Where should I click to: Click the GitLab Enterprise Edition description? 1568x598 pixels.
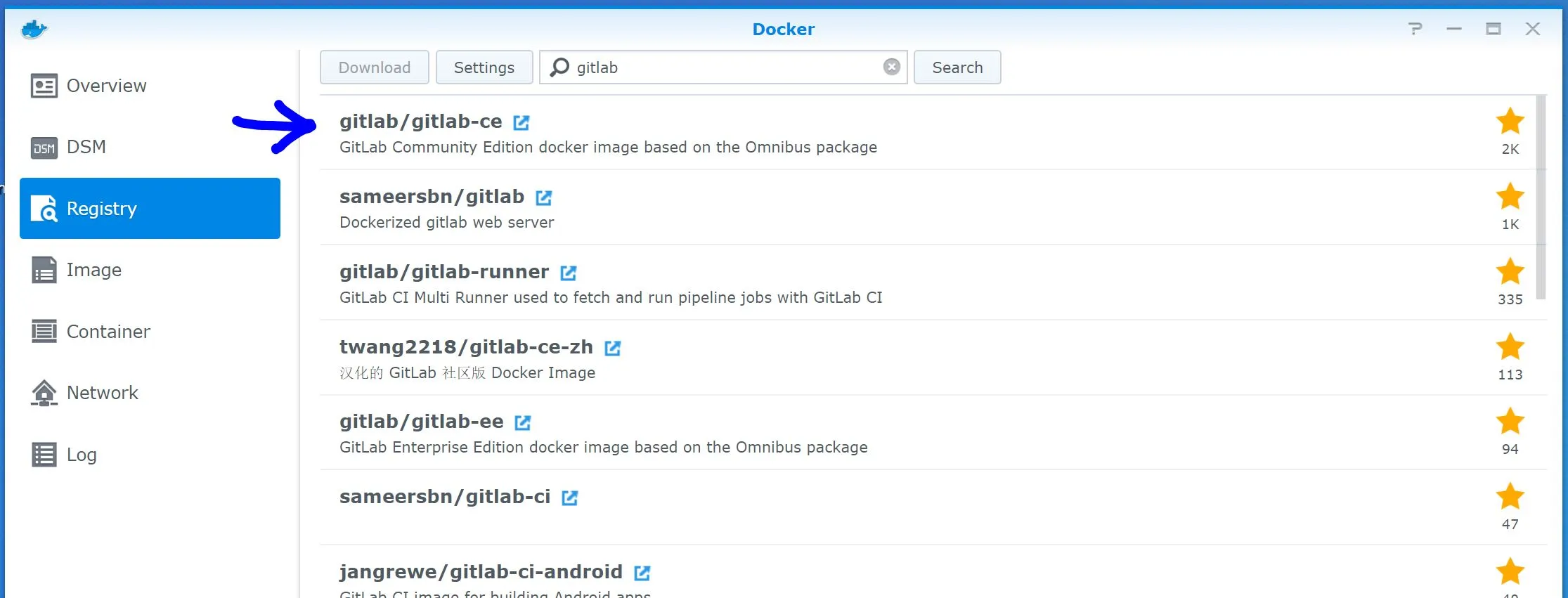[604, 448]
